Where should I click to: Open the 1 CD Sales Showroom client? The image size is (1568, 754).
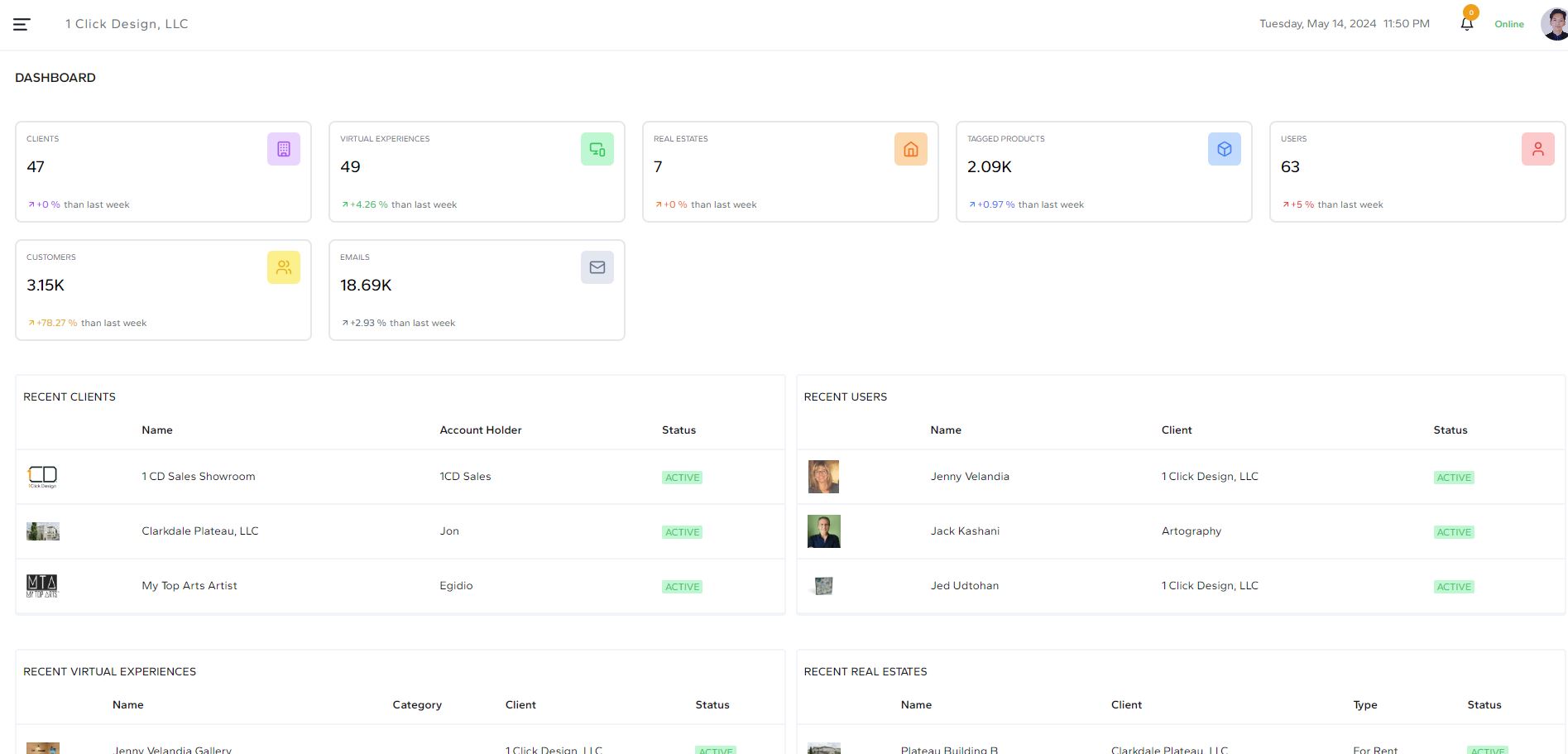(198, 477)
